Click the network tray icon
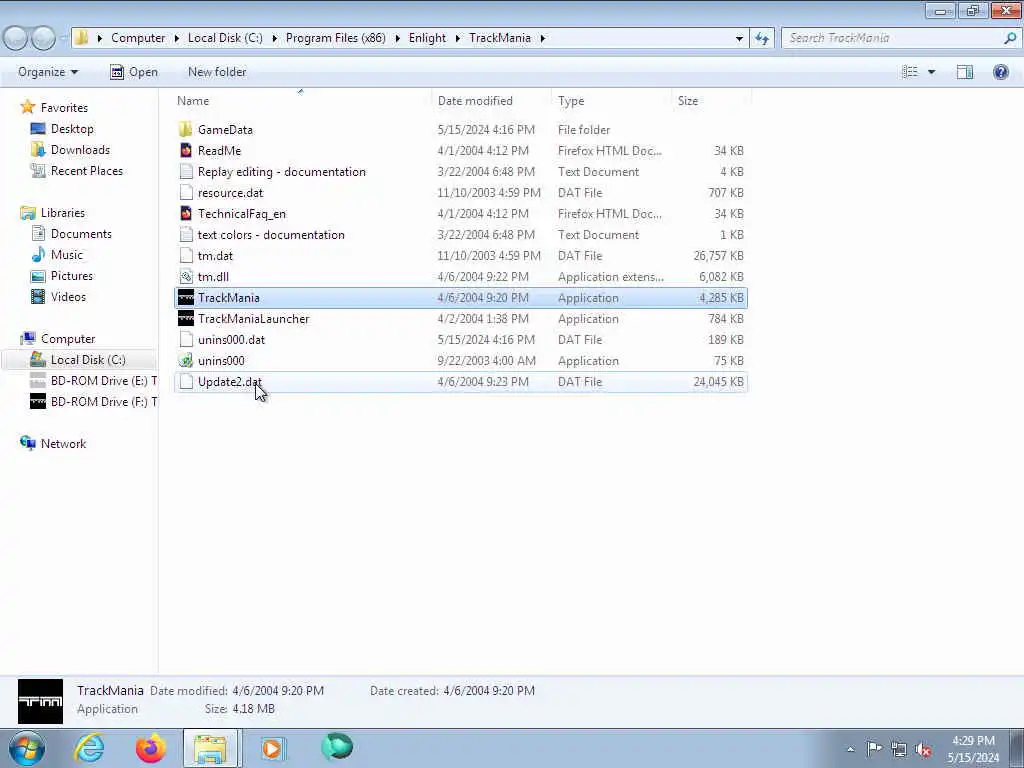This screenshot has height=768, width=1024. click(x=899, y=749)
